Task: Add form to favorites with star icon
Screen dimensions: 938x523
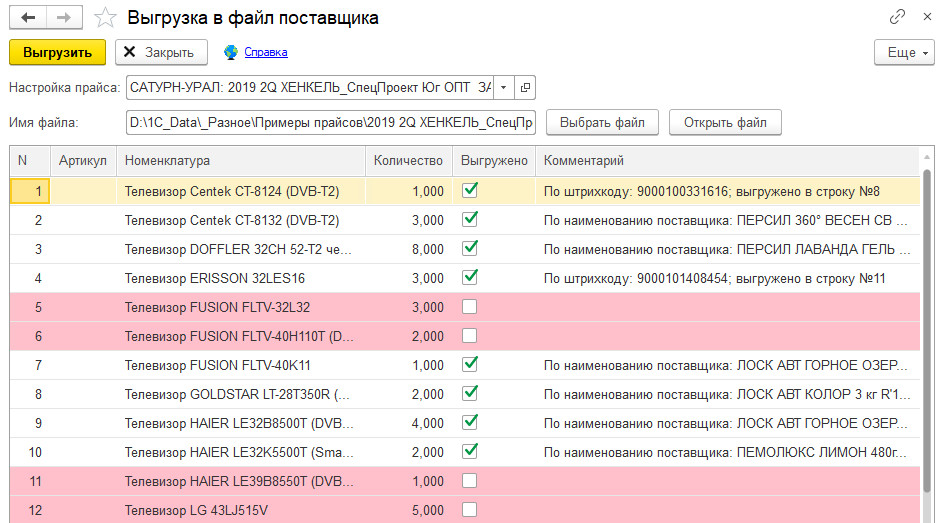Action: click(x=105, y=17)
